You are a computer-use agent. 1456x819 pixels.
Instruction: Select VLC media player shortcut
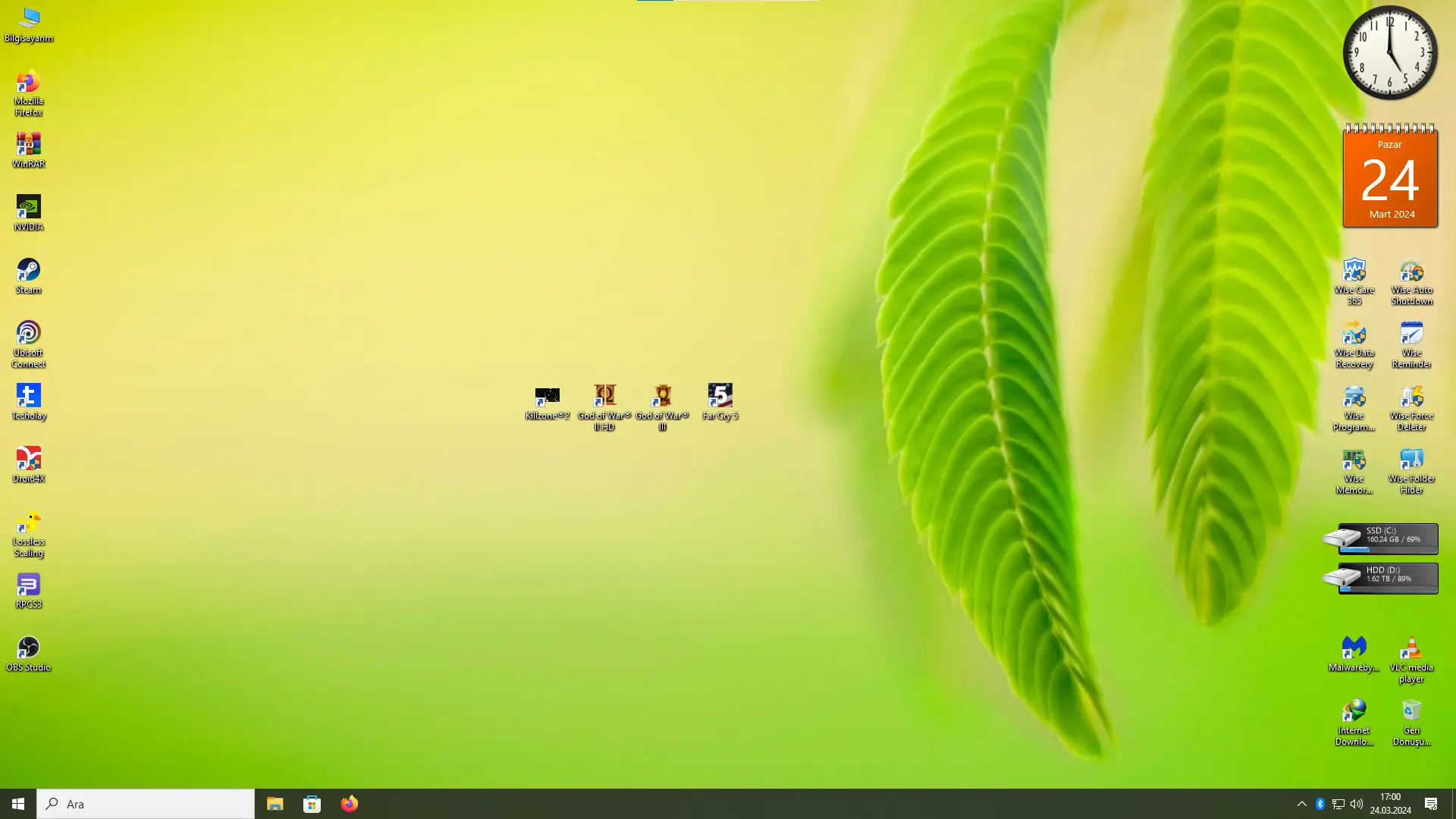[x=1412, y=660]
